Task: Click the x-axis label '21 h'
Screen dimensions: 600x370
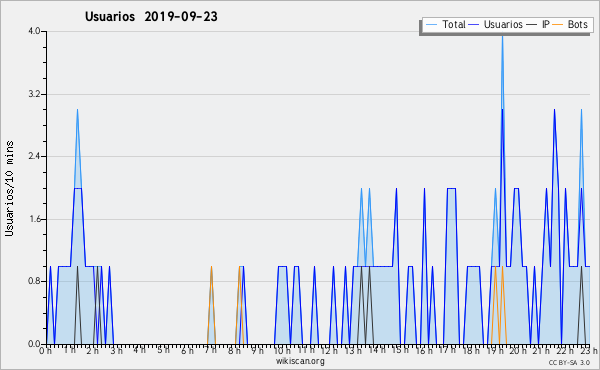Action: click(x=542, y=351)
